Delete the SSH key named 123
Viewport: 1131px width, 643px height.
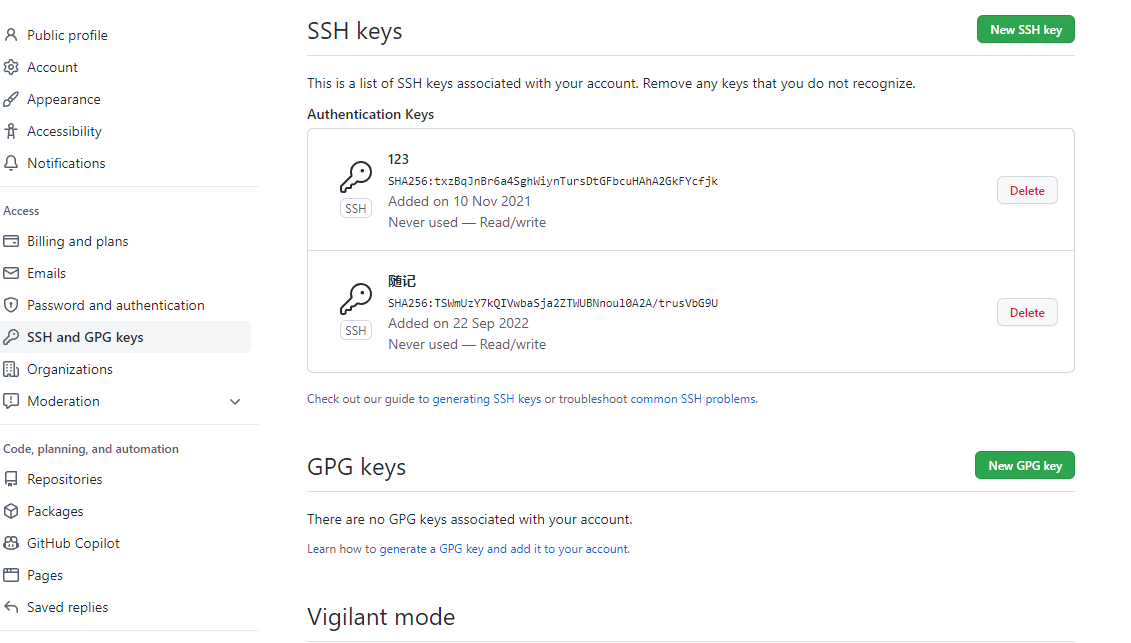1027,191
